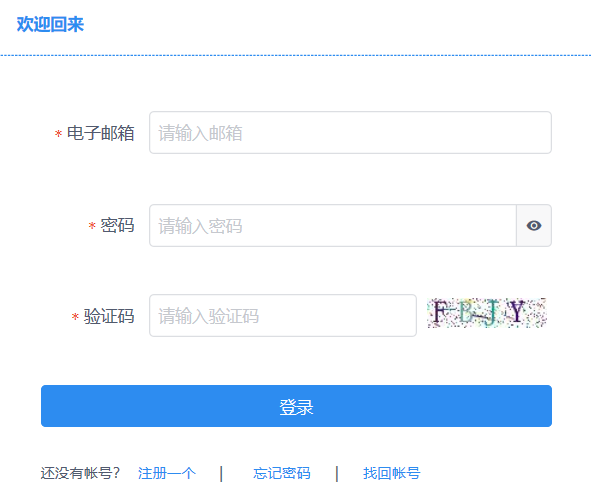591x495 pixels.
Task: Focus the 请输入密码 password field
Action: coord(333,226)
